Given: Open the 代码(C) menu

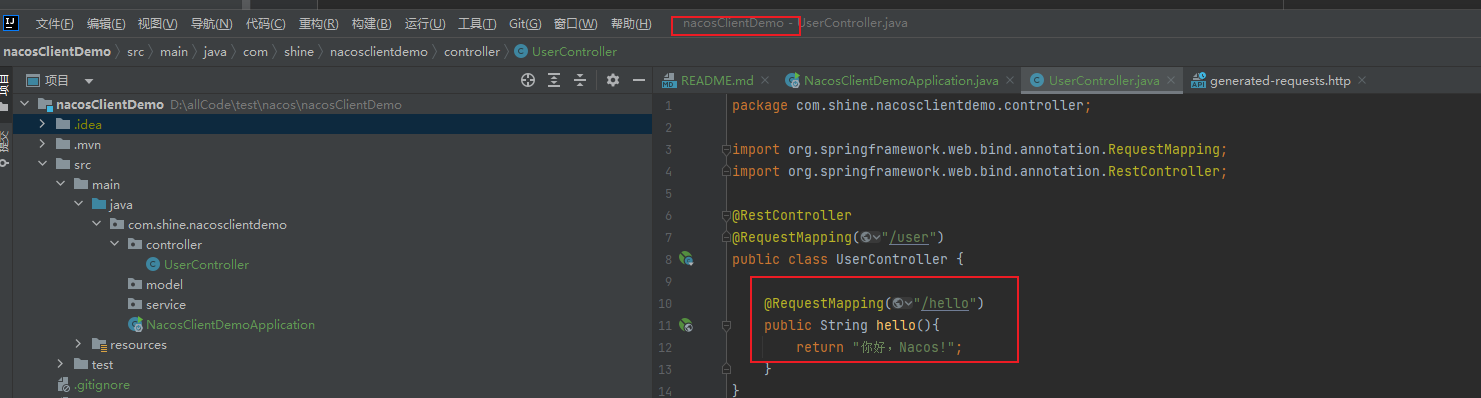Looking at the screenshot, I should point(265,24).
